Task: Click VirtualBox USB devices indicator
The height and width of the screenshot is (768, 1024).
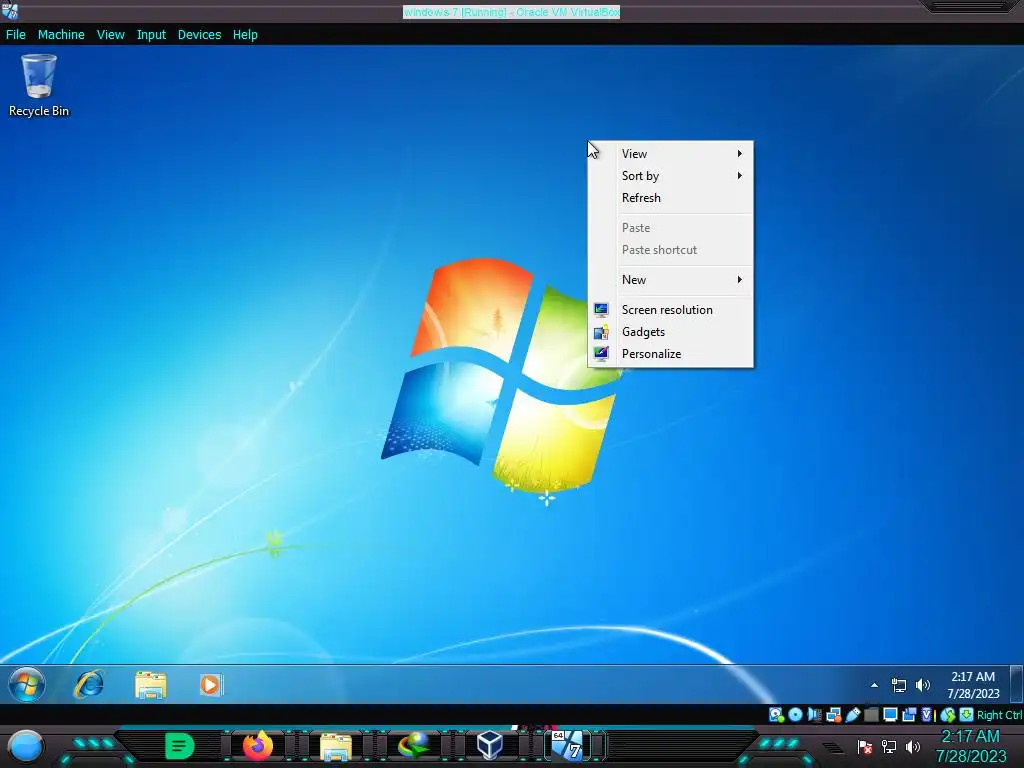Action: 852,714
